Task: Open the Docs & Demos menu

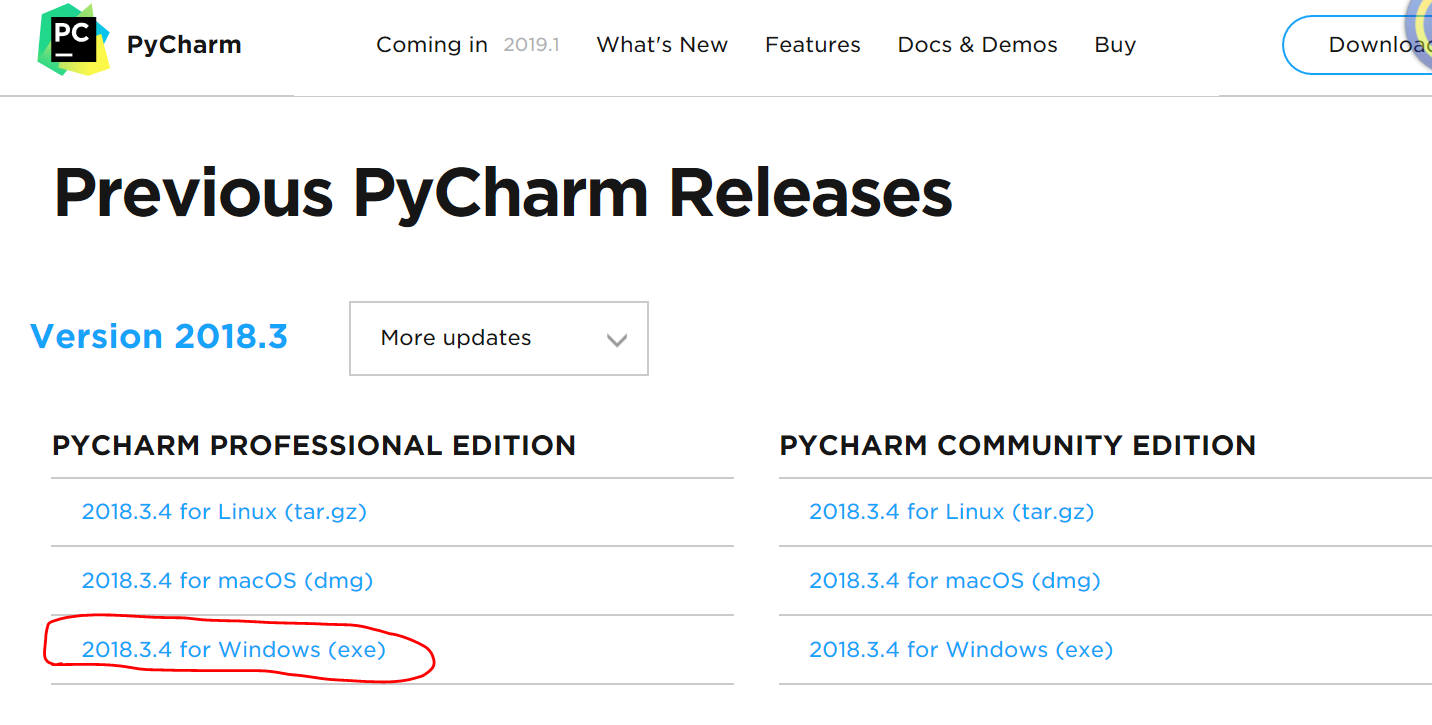Action: point(977,44)
